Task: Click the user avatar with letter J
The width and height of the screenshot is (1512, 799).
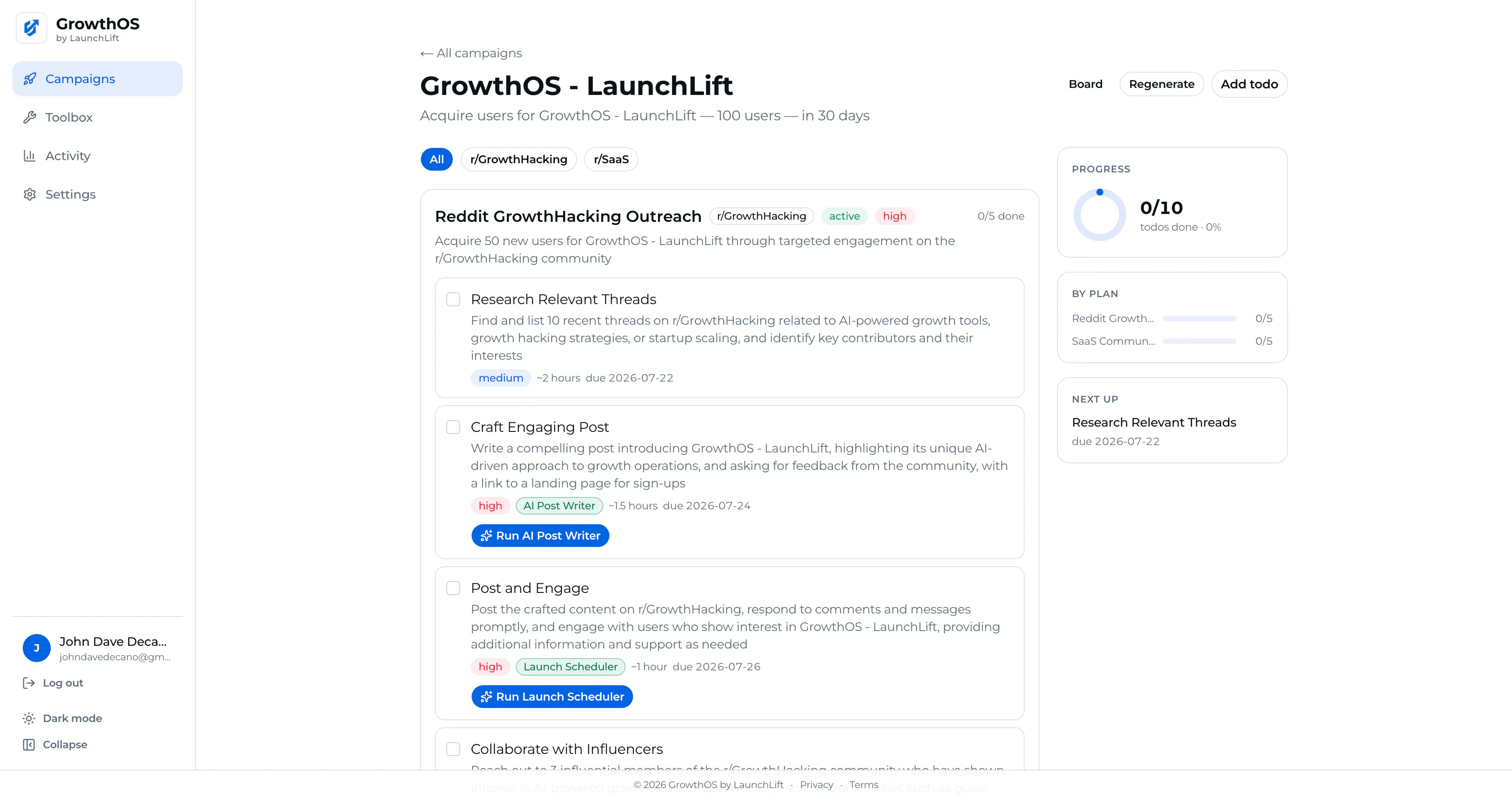Action: click(36, 648)
